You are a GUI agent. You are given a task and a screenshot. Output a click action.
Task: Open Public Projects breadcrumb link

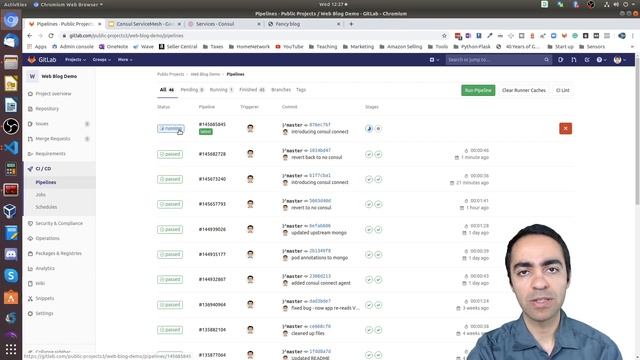[x=171, y=74]
